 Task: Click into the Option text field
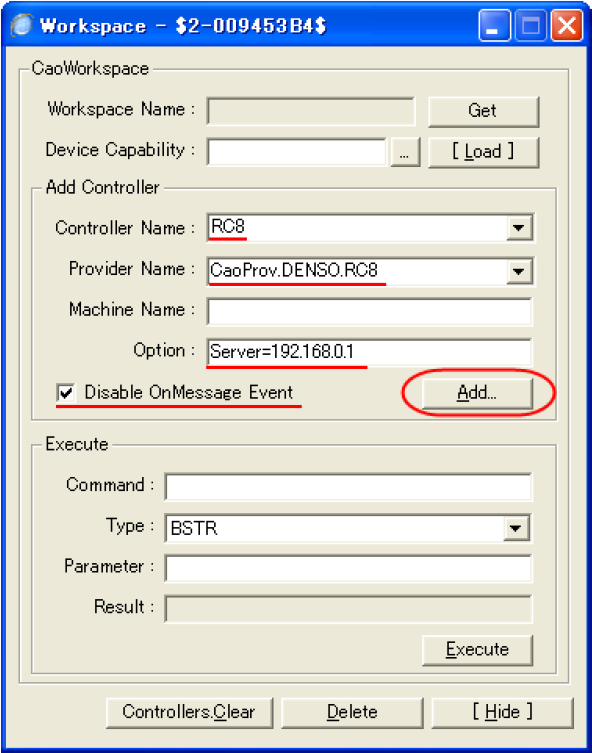point(369,352)
